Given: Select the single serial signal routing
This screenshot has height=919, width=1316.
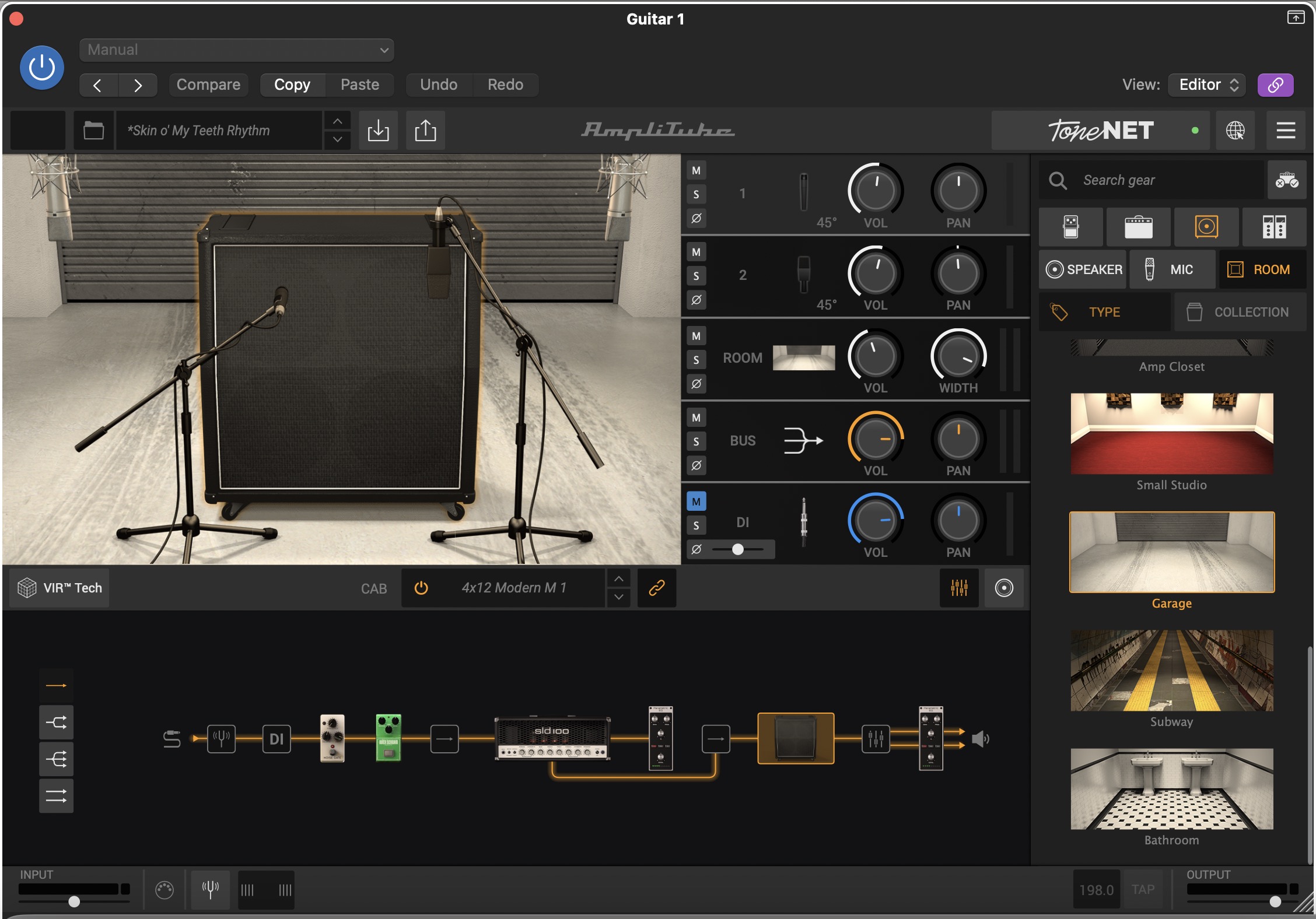Looking at the screenshot, I should coord(57,685).
